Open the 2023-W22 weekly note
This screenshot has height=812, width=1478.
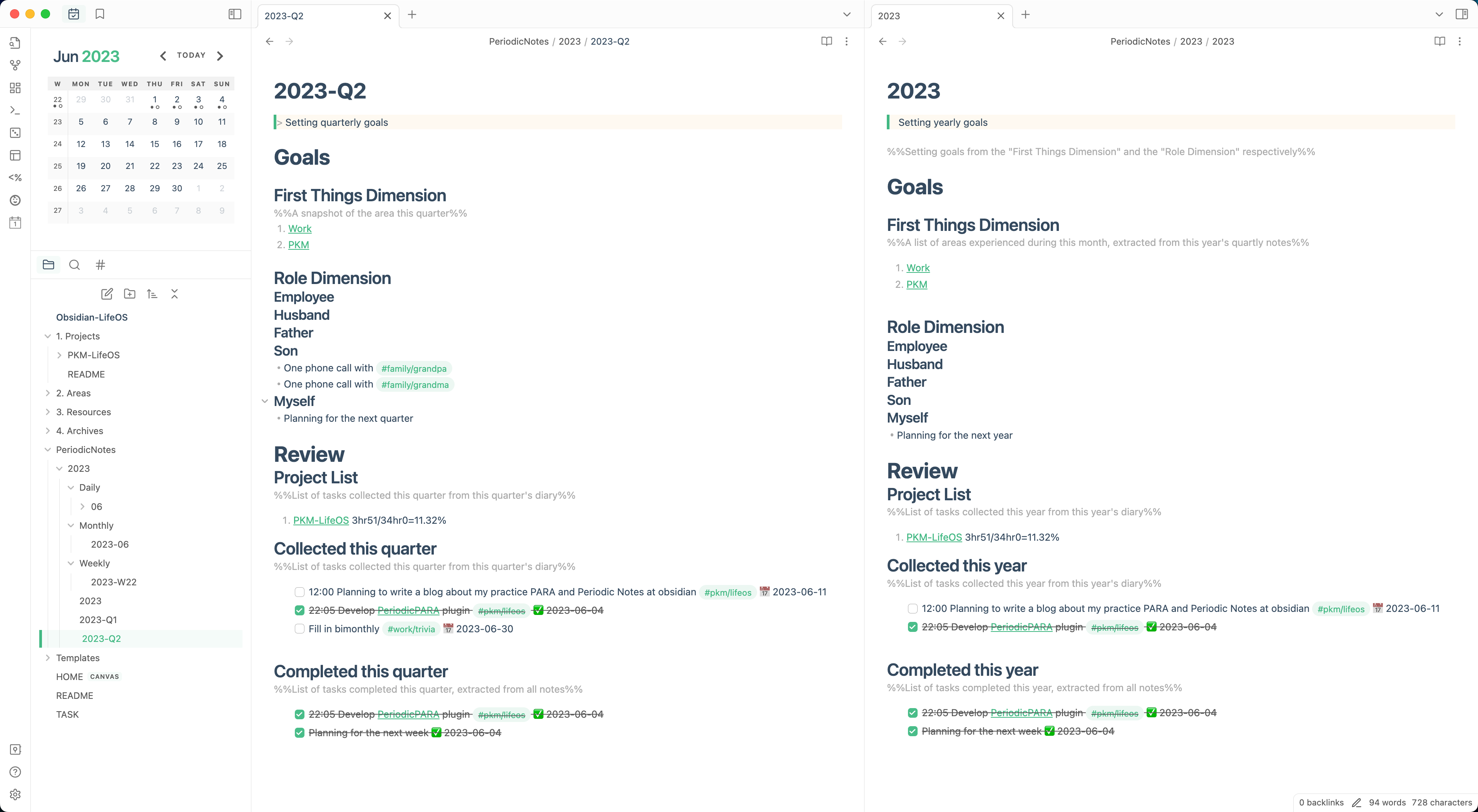(114, 582)
